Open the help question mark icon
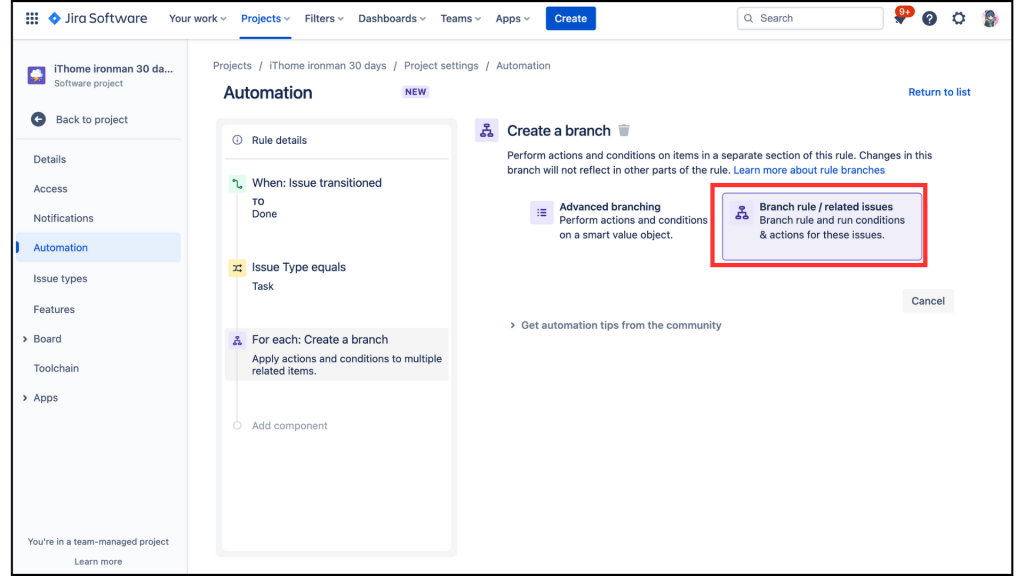The height and width of the screenshot is (576, 1024). (929, 18)
